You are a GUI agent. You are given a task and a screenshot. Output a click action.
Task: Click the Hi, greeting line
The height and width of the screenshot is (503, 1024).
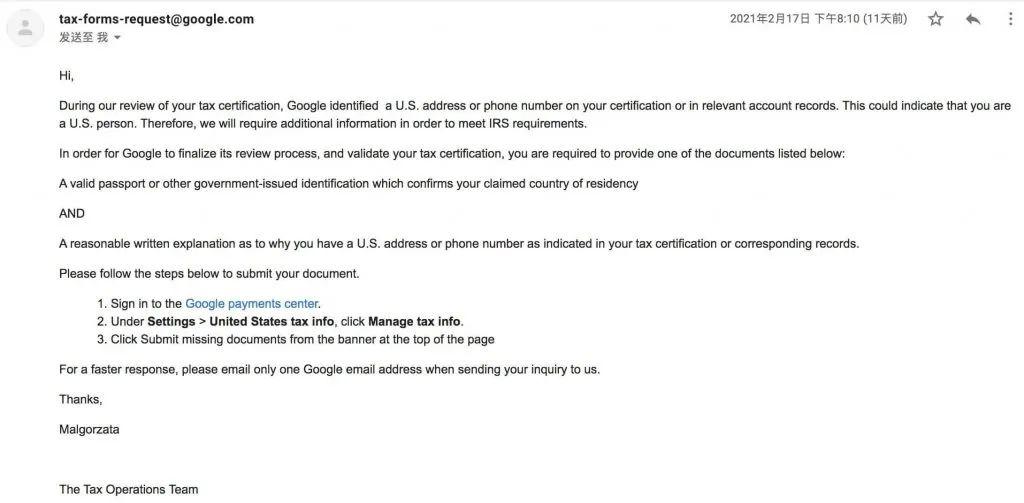tap(67, 76)
